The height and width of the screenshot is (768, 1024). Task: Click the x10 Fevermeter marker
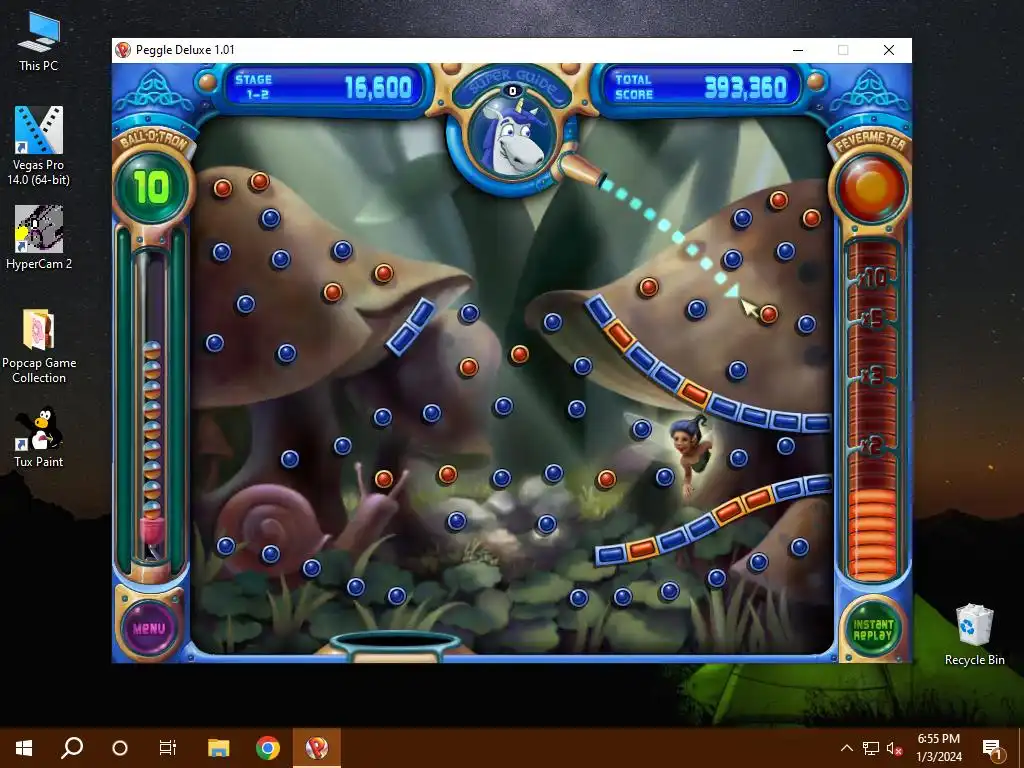(873, 278)
